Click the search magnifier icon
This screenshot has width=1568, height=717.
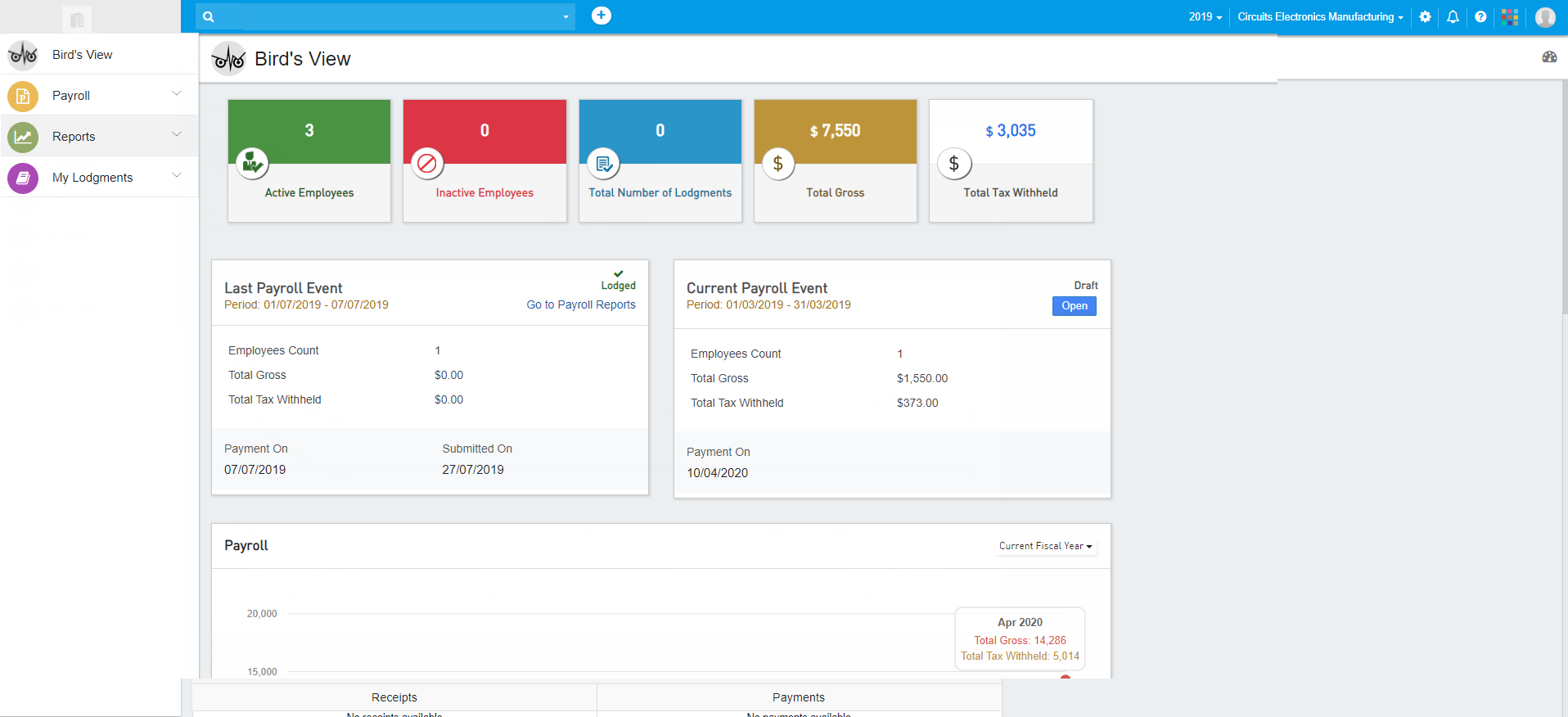point(209,16)
